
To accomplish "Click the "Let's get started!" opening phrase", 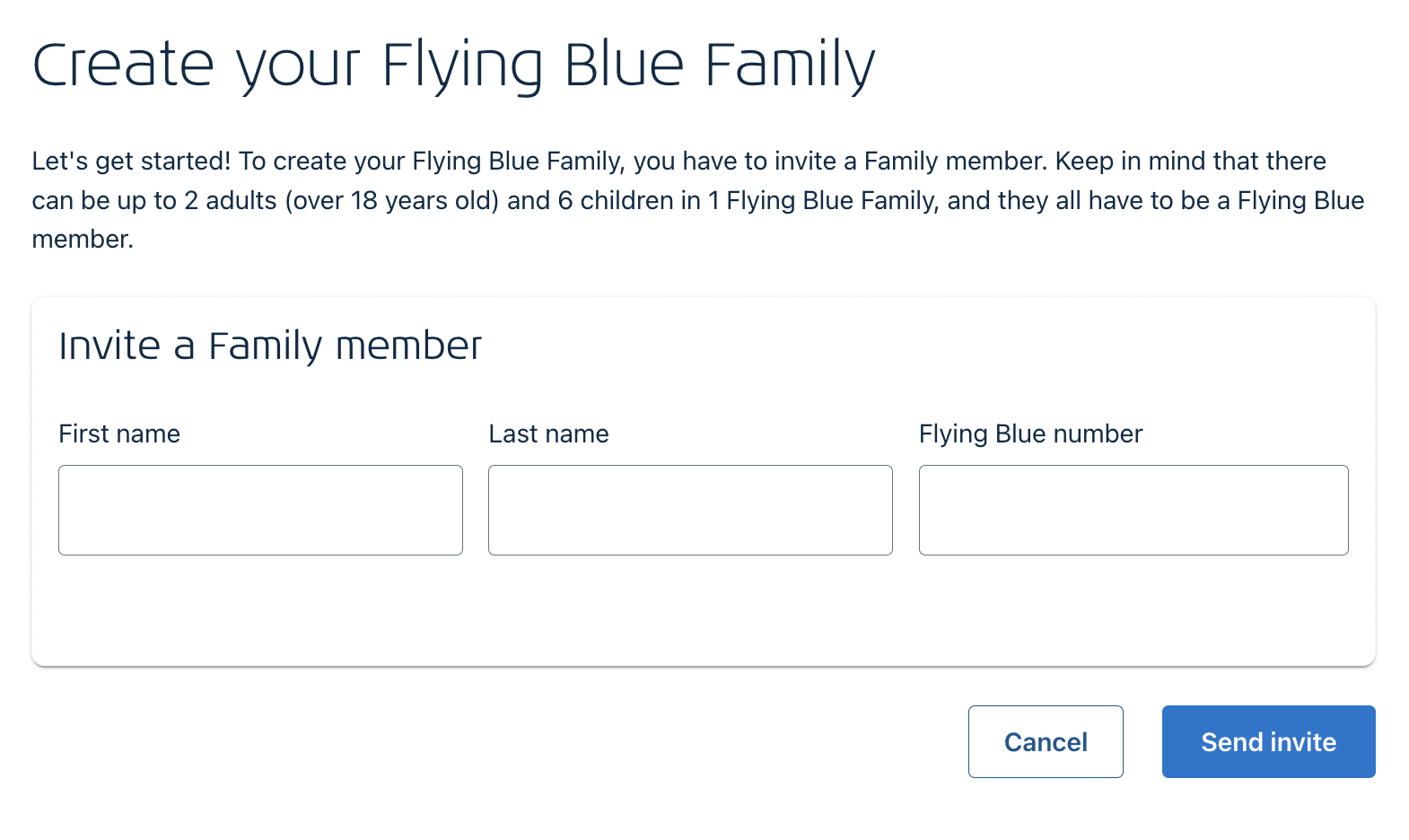I will (x=131, y=162).
